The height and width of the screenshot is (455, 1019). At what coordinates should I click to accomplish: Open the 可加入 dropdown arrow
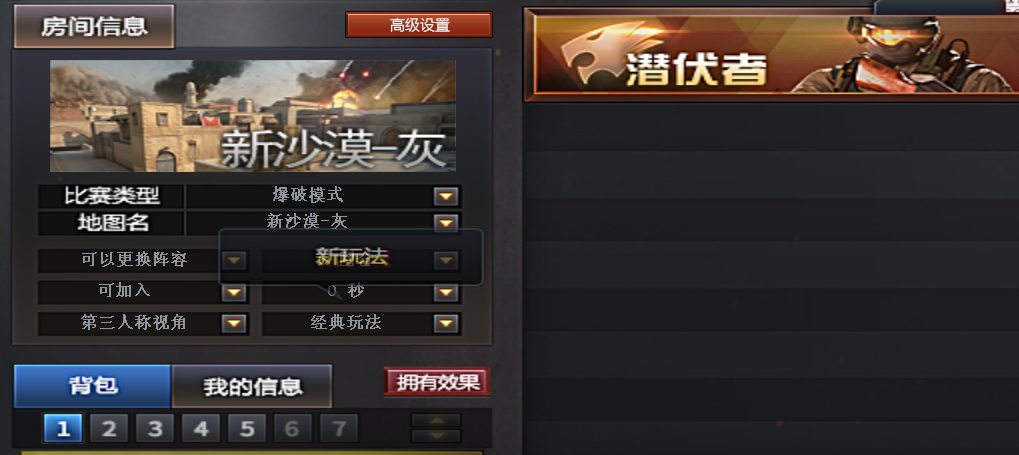point(234,292)
